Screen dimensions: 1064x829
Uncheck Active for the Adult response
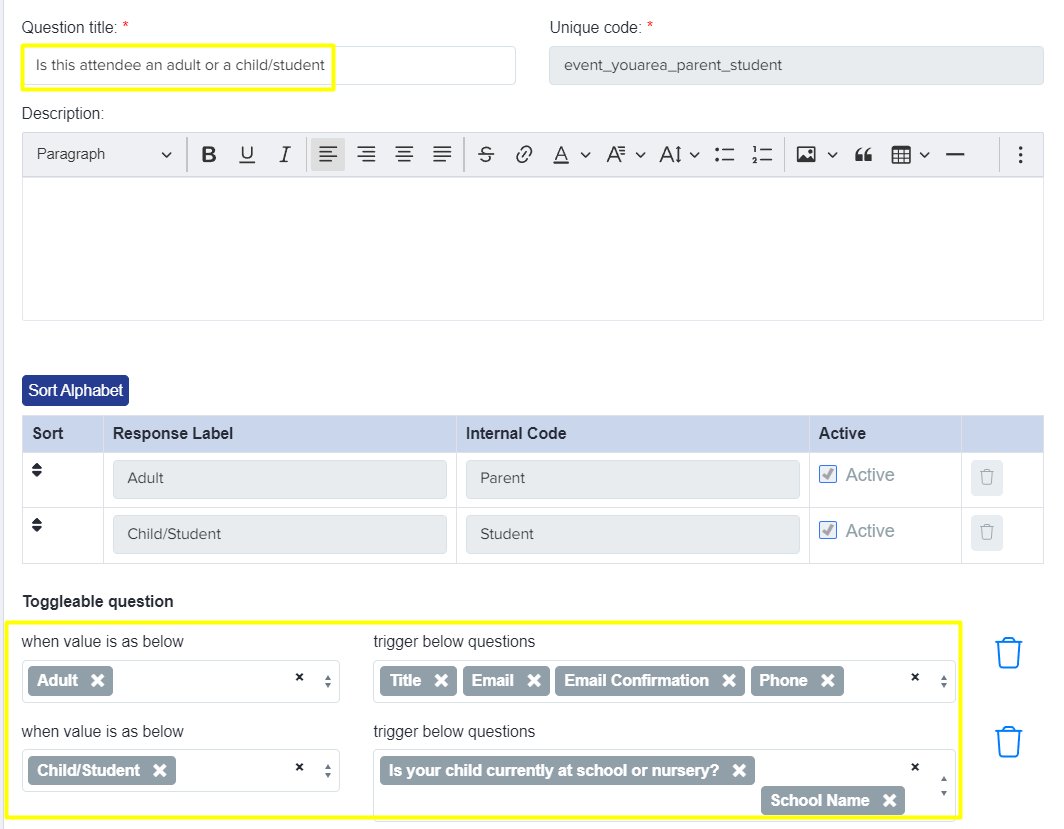(x=828, y=475)
